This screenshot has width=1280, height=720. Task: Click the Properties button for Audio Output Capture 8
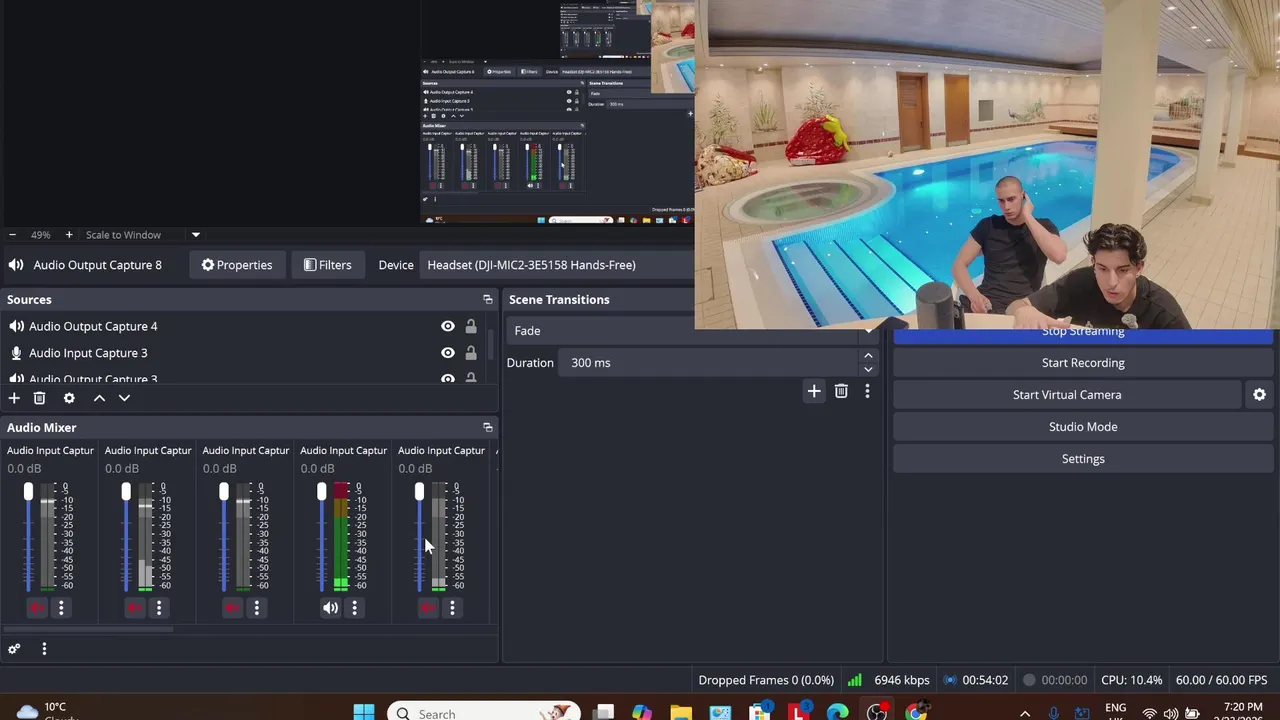[237, 265]
